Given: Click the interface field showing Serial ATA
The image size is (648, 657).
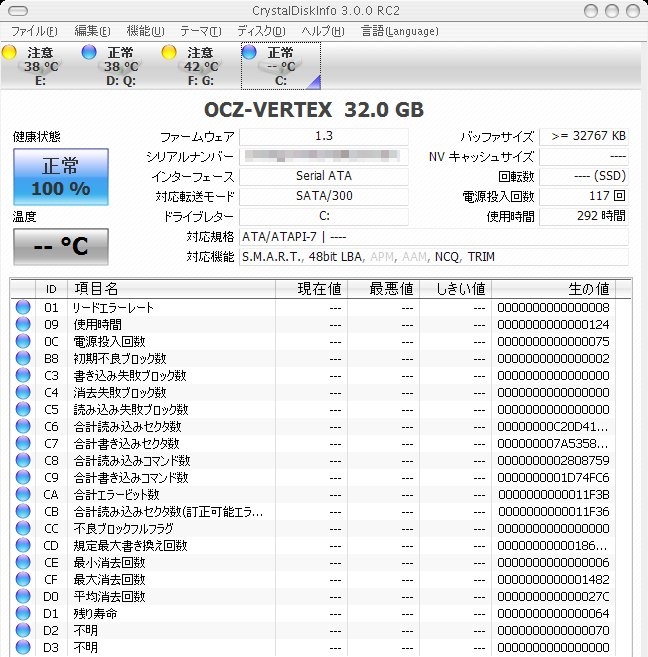Looking at the screenshot, I should pos(324,176).
